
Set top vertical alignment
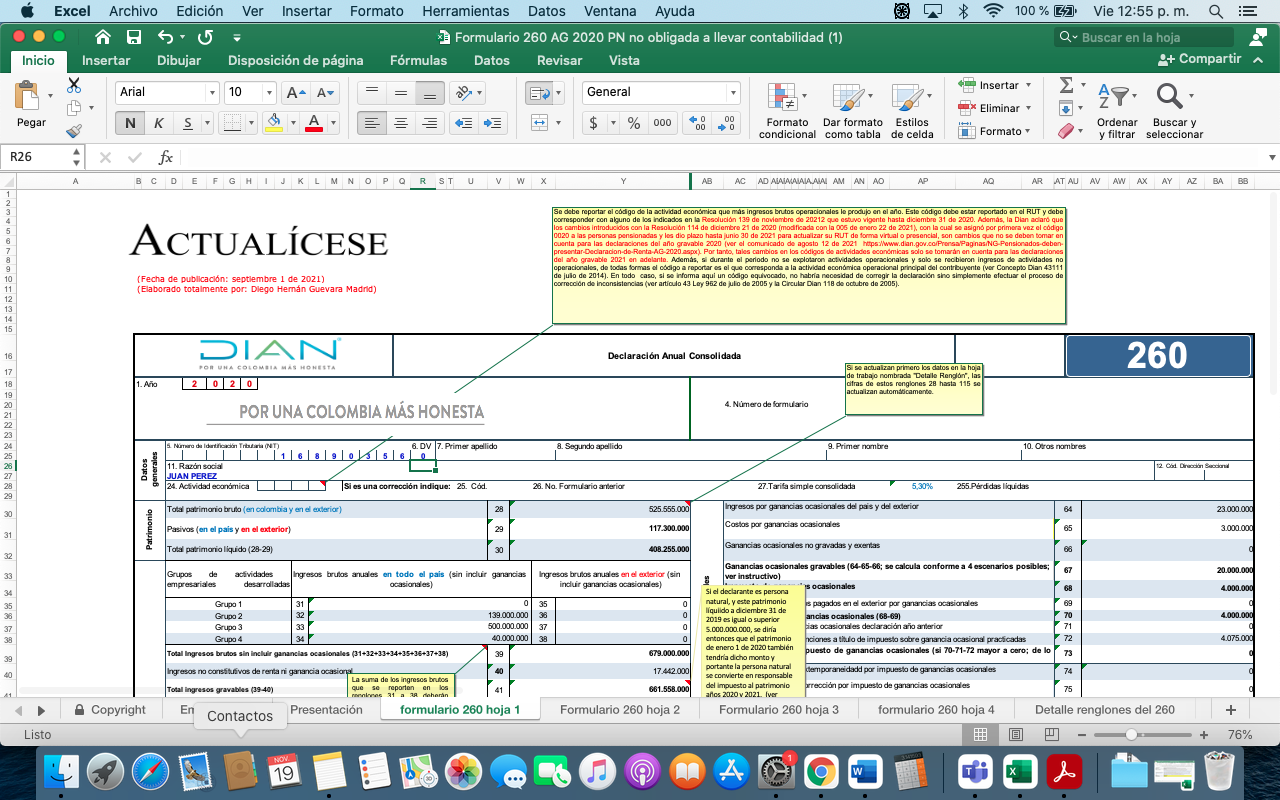(372, 92)
